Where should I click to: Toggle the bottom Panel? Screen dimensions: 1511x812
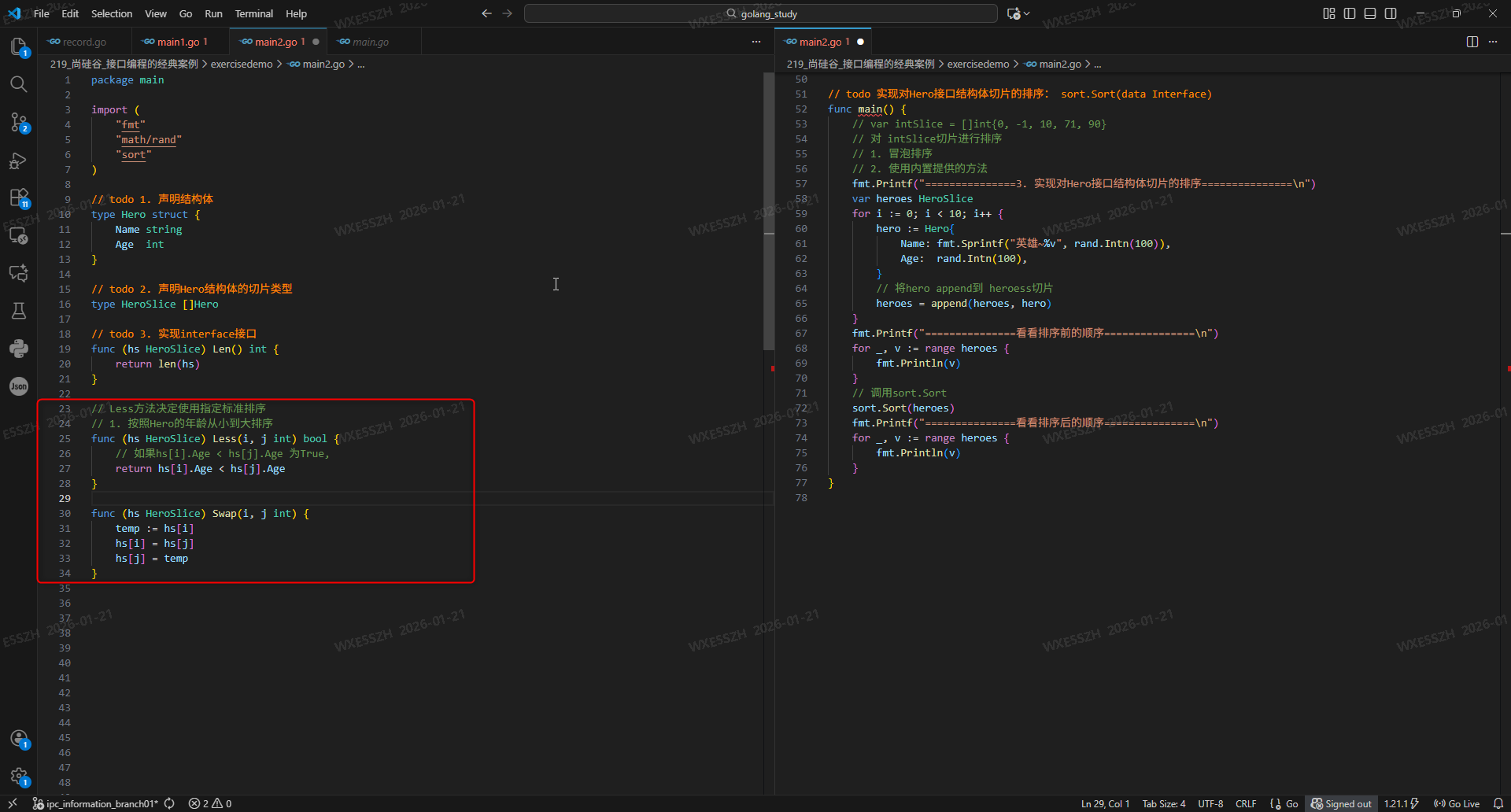click(x=1370, y=13)
